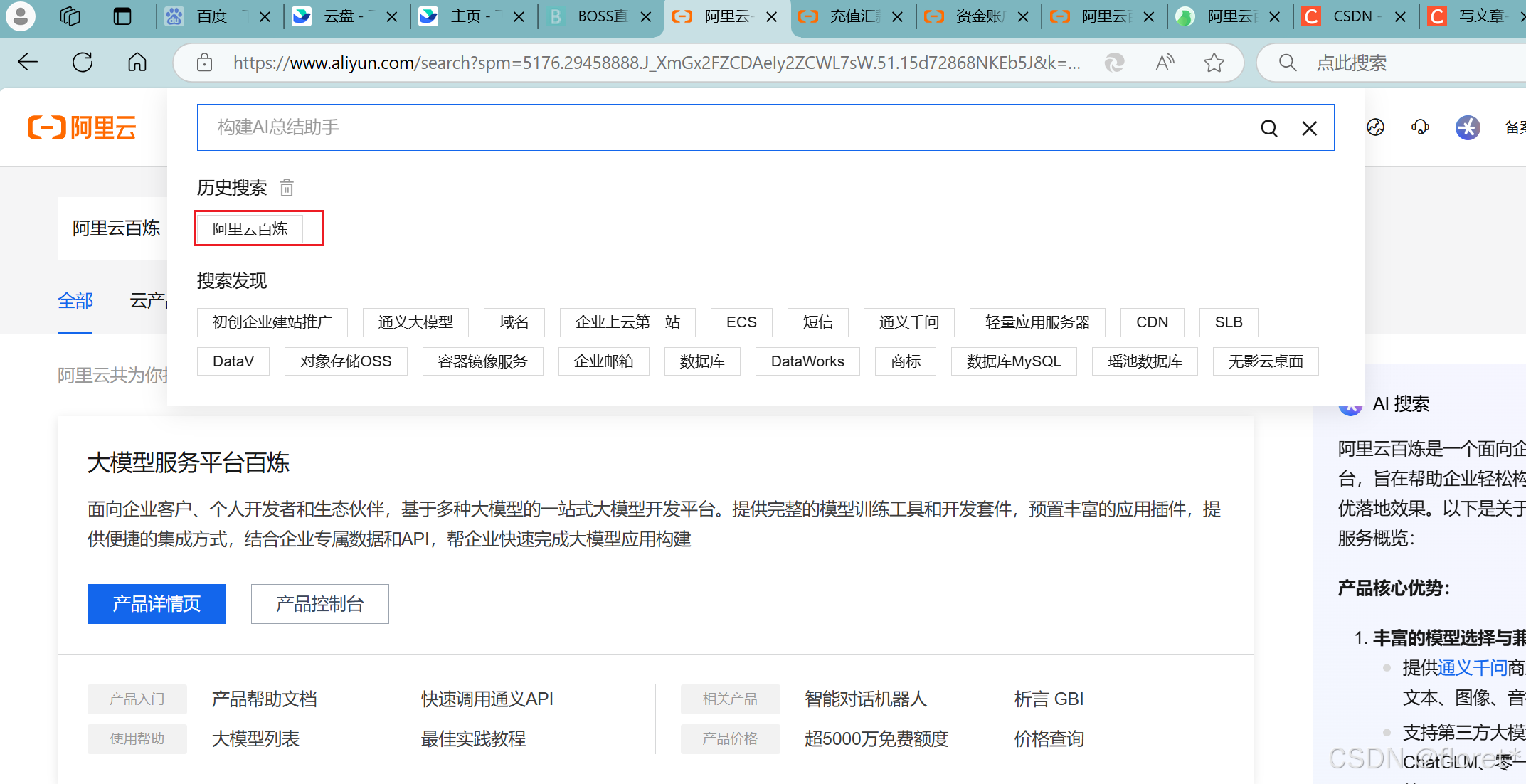Screen dimensions: 1526x784
Task: Select the 全部 results tab
Action: 75,300
